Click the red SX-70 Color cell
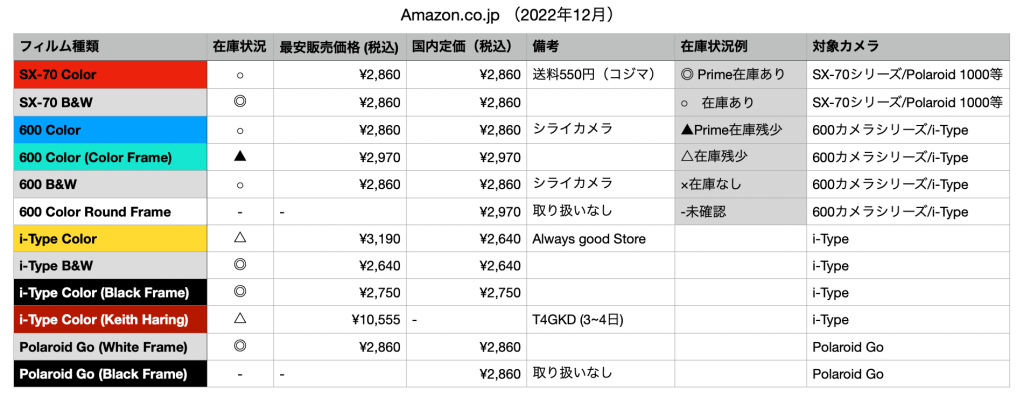Viewport: 1023px width, 404px height. coord(110,75)
